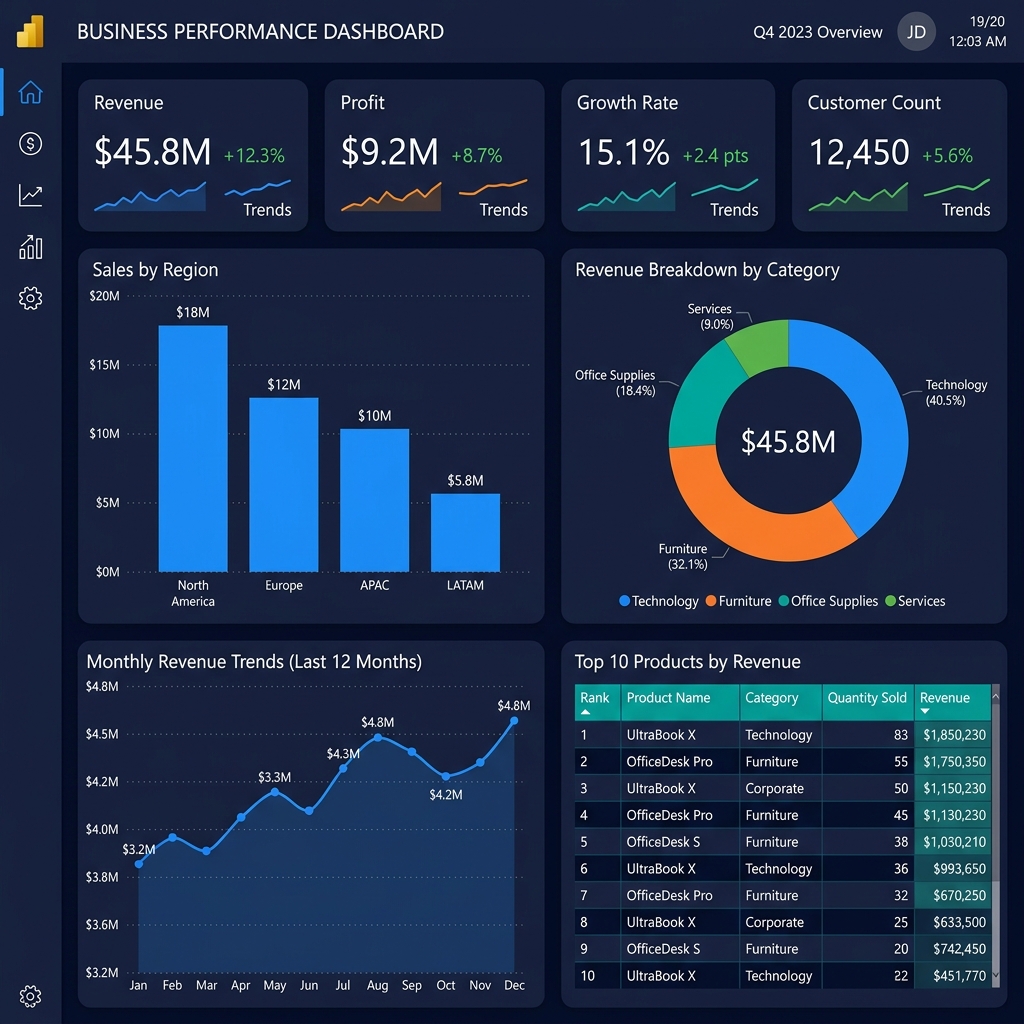1024x1024 pixels.
Task: Open Trends in the Revenue card
Action: click(x=267, y=210)
